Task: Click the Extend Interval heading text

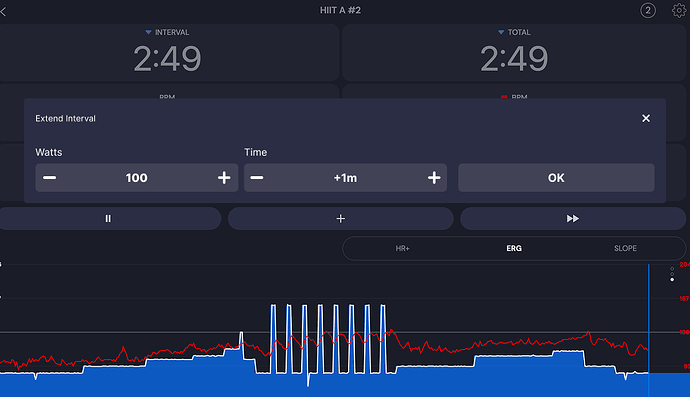Action: pyautogui.click(x=65, y=118)
